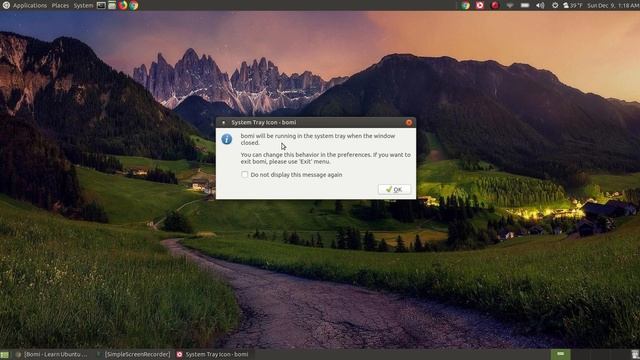
Task: Switch to SimpleScreenRecorder taskbar window
Action: click(x=134, y=354)
